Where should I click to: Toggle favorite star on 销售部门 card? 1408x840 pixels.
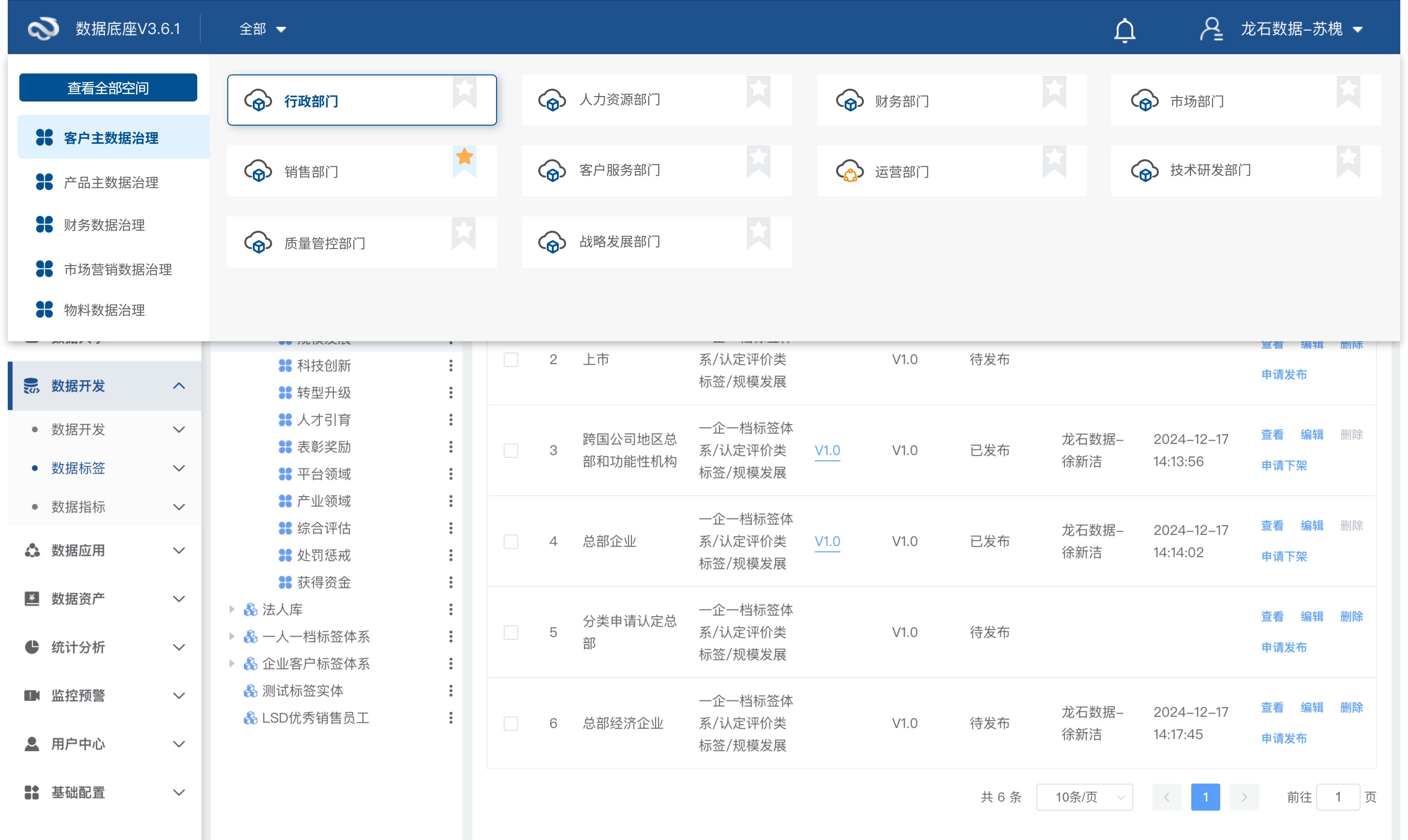(464, 157)
